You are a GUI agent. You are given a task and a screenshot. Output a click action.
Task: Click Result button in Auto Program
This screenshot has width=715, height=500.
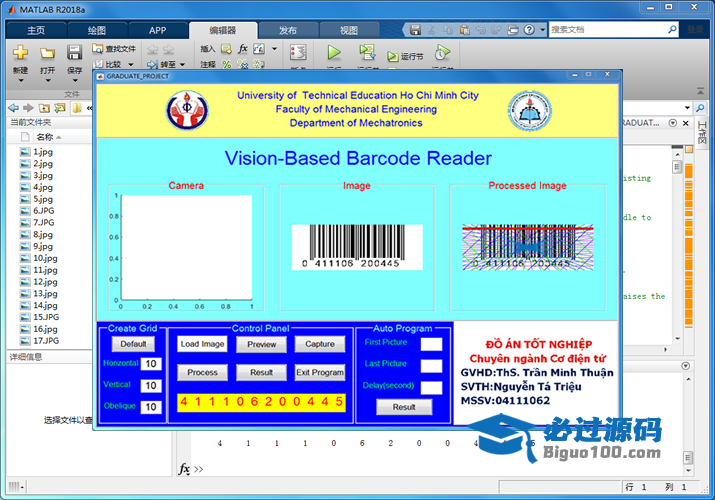404,407
